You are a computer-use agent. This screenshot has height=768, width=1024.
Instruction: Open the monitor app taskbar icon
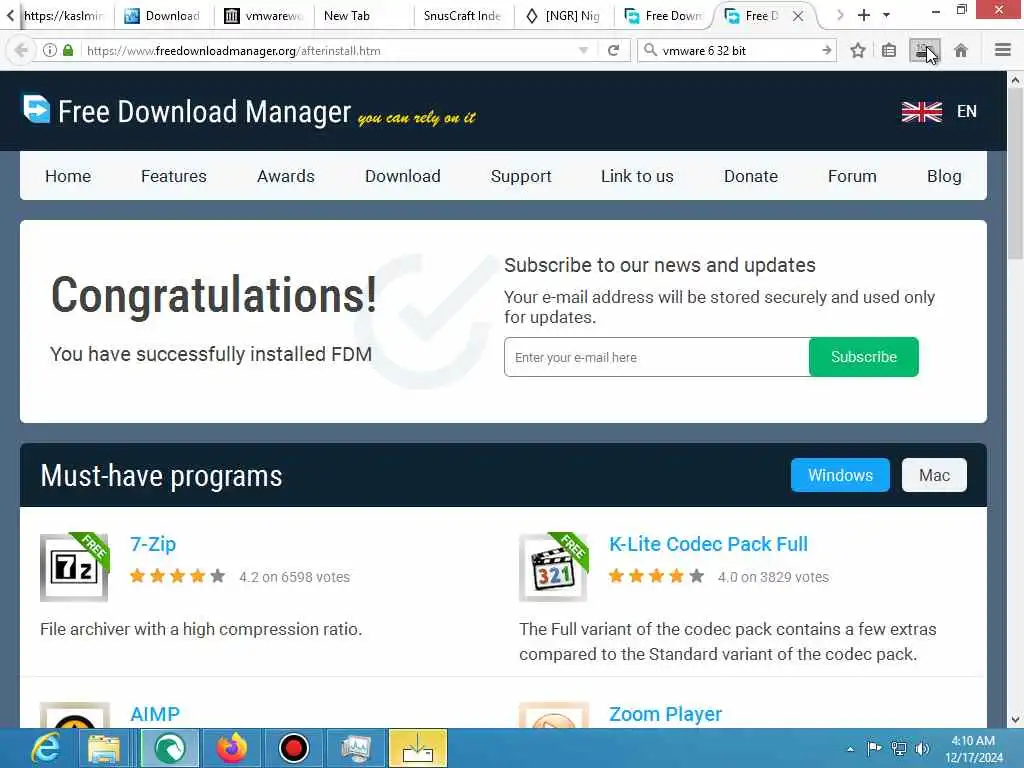coord(355,748)
